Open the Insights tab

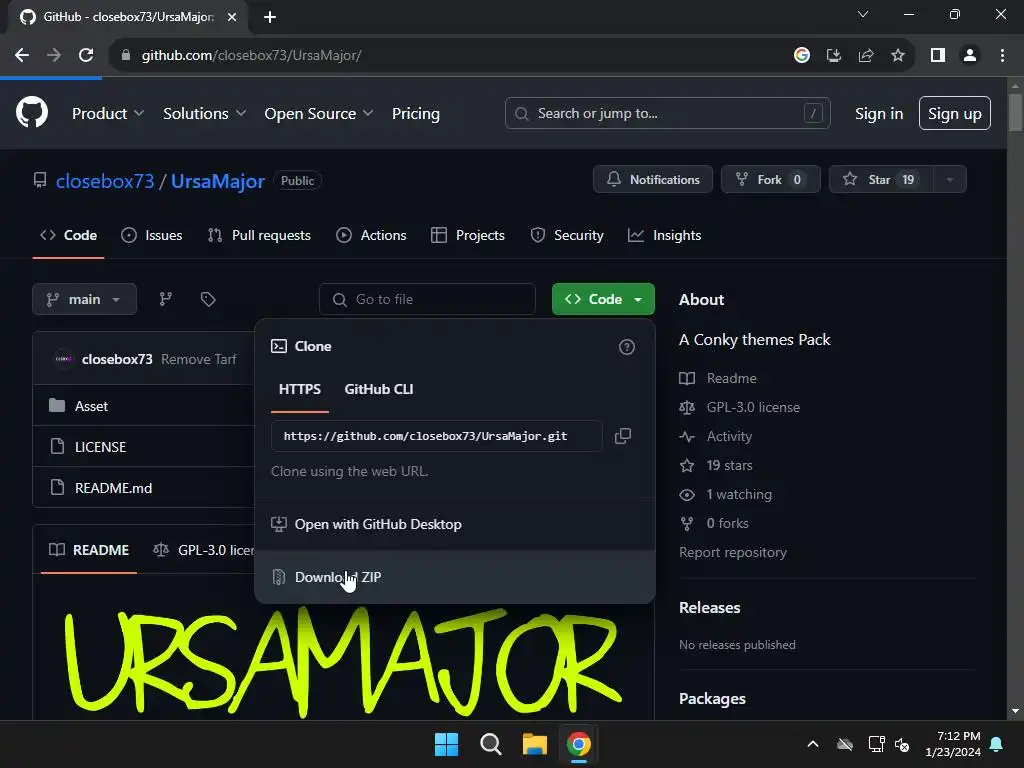664,235
